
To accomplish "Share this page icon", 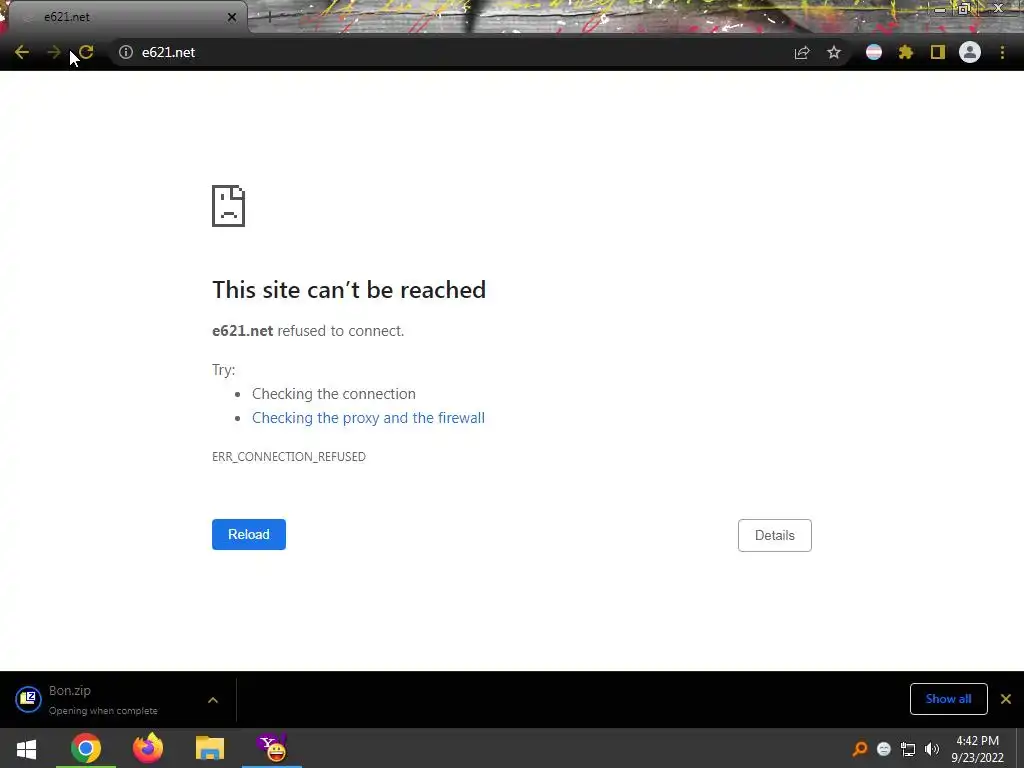I will point(802,52).
